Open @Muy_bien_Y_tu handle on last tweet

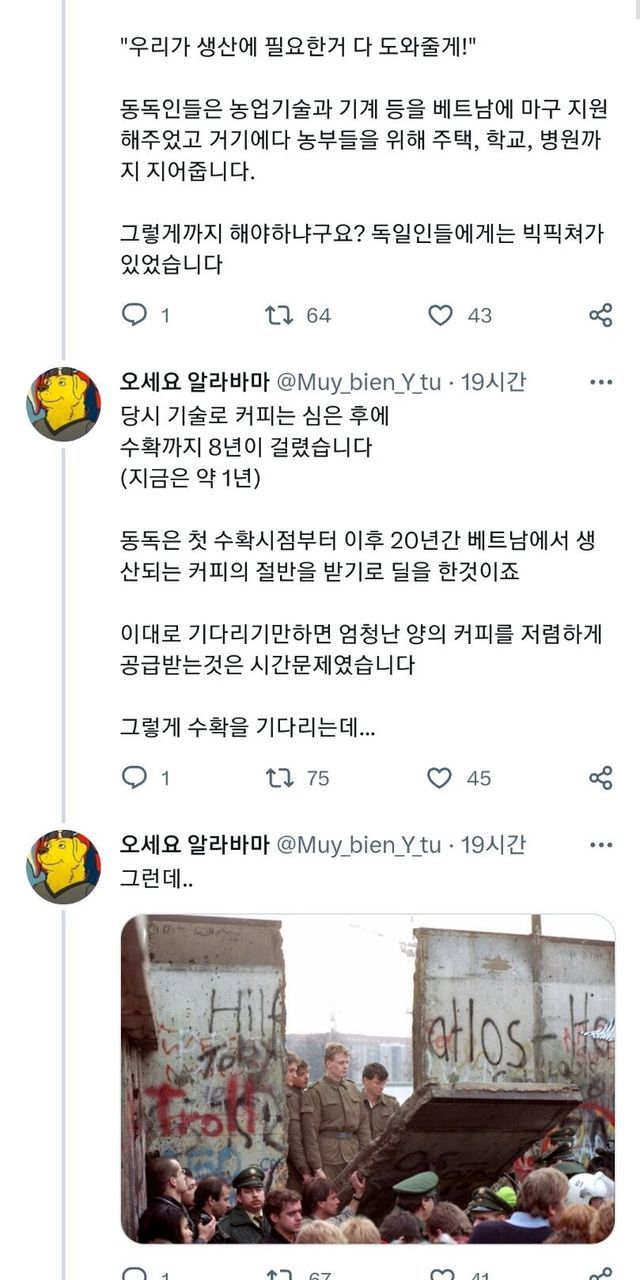click(x=358, y=845)
